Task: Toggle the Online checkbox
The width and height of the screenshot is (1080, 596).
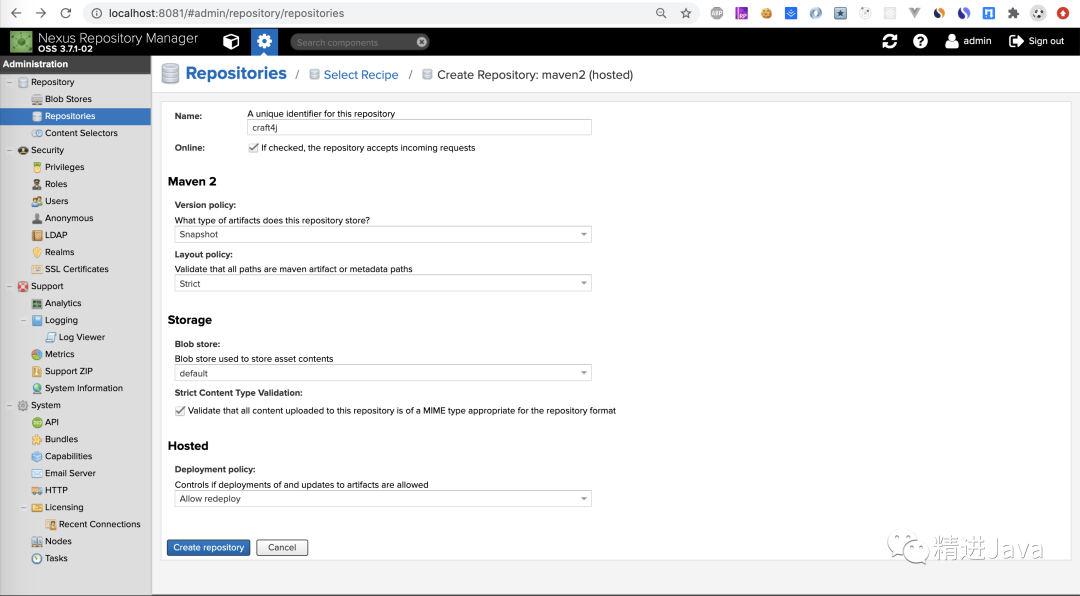Action: (253, 148)
